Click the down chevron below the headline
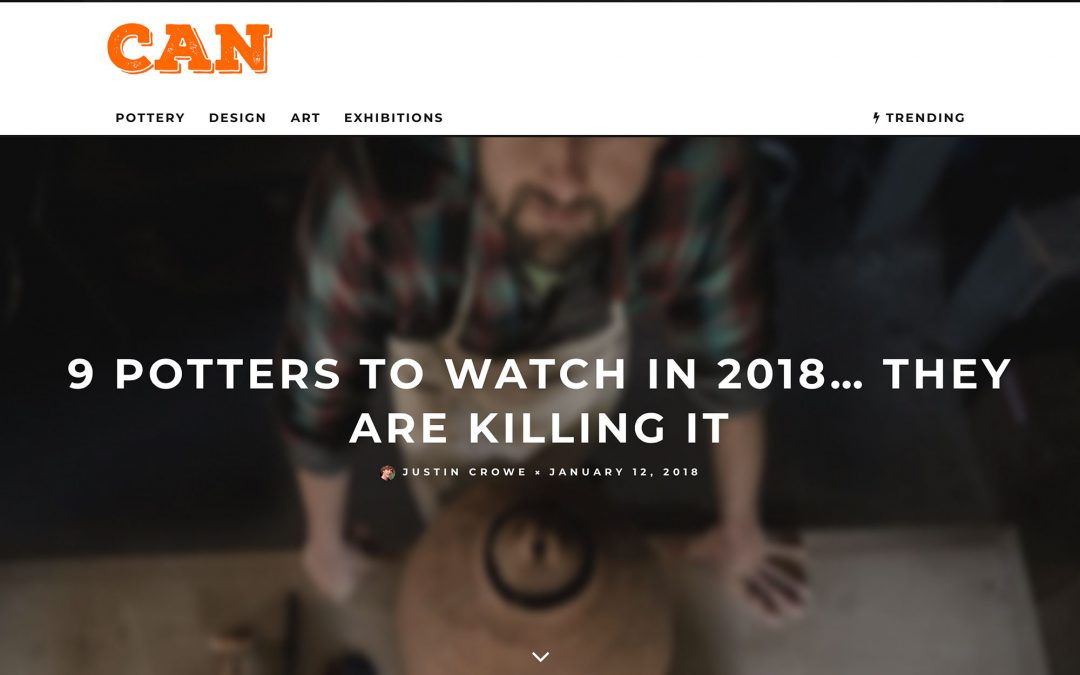 point(541,656)
